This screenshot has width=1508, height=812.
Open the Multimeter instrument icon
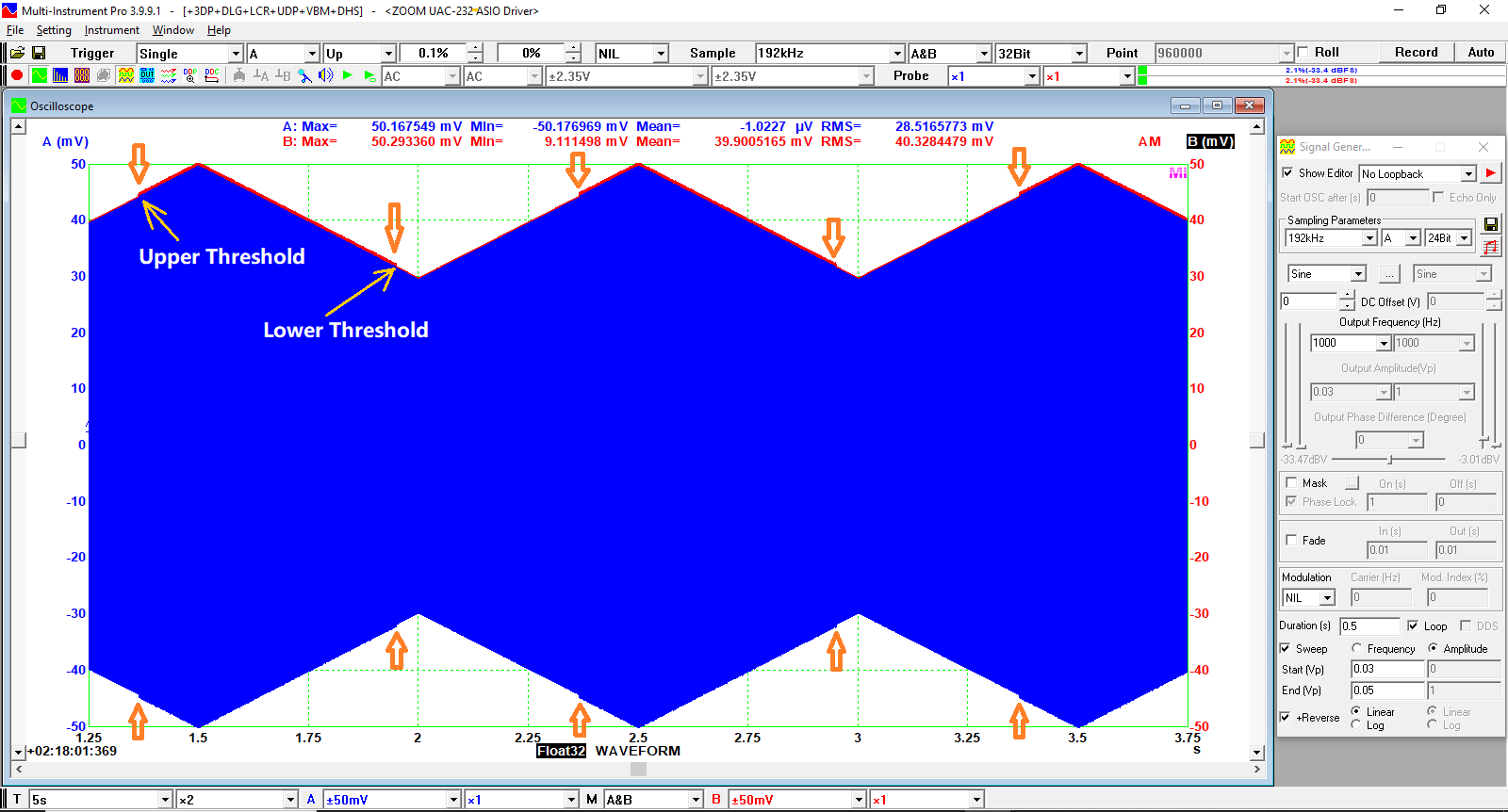82,75
